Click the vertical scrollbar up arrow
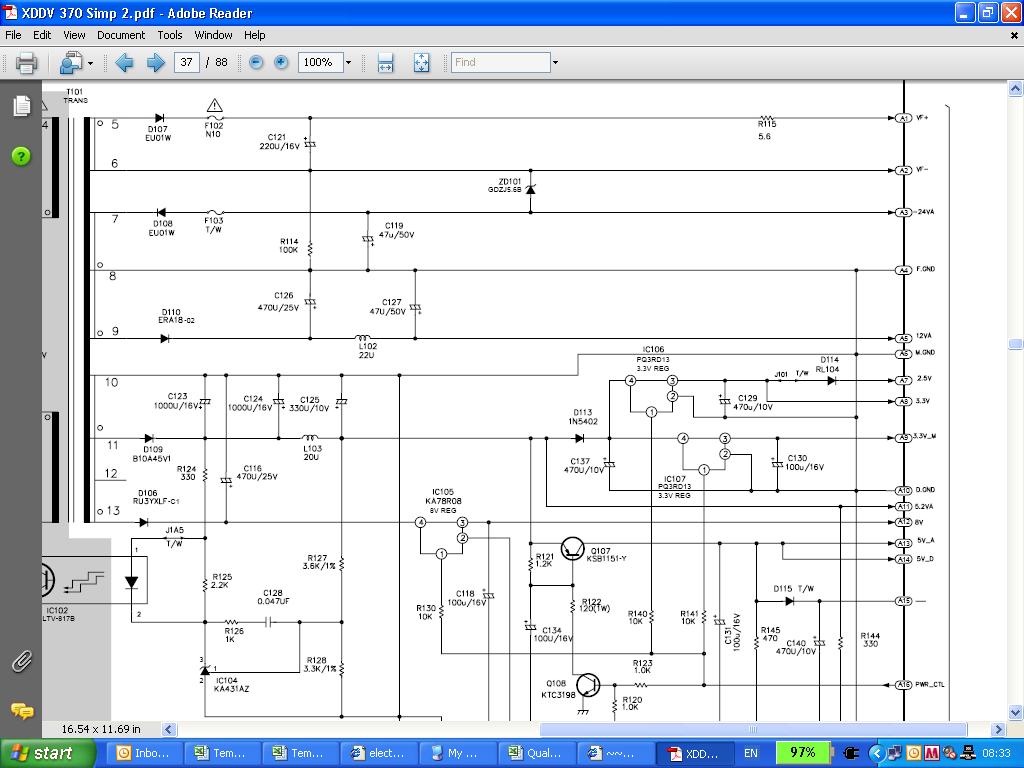Viewport: 1024px width, 768px height. coord(1016,88)
